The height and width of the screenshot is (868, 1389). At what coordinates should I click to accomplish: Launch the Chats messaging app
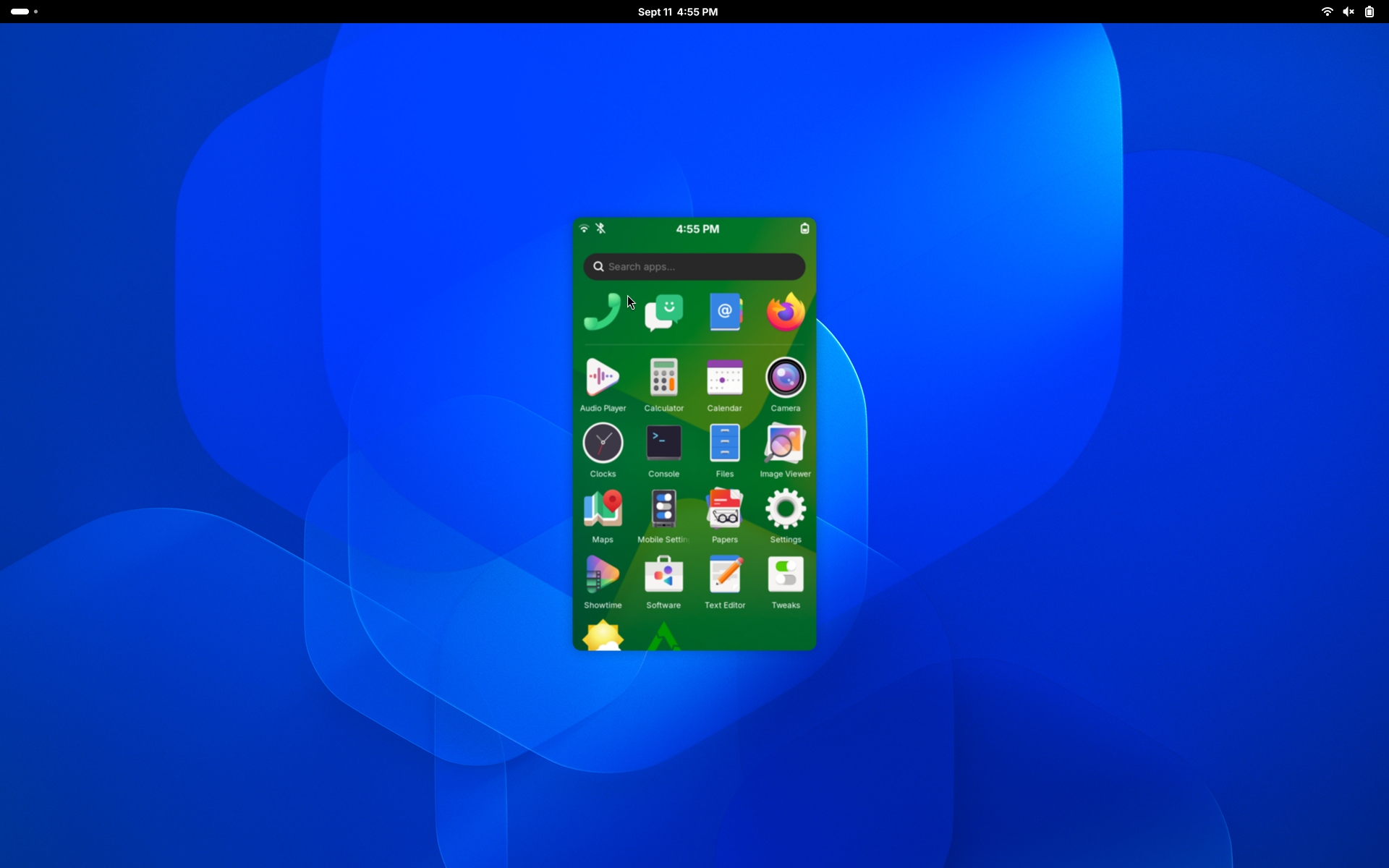click(663, 312)
